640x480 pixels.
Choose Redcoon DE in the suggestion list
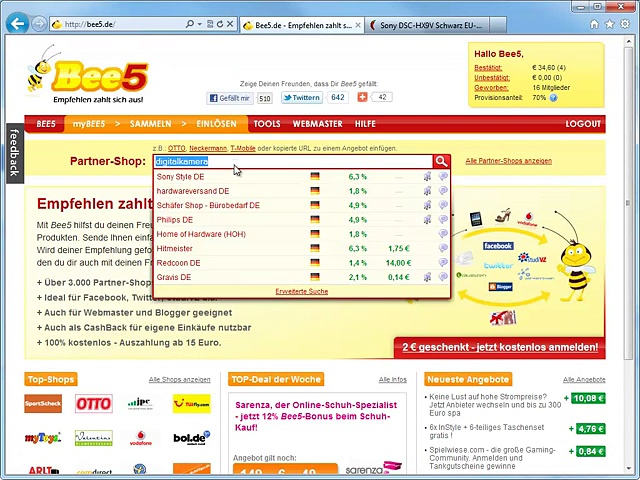[x=178, y=263]
